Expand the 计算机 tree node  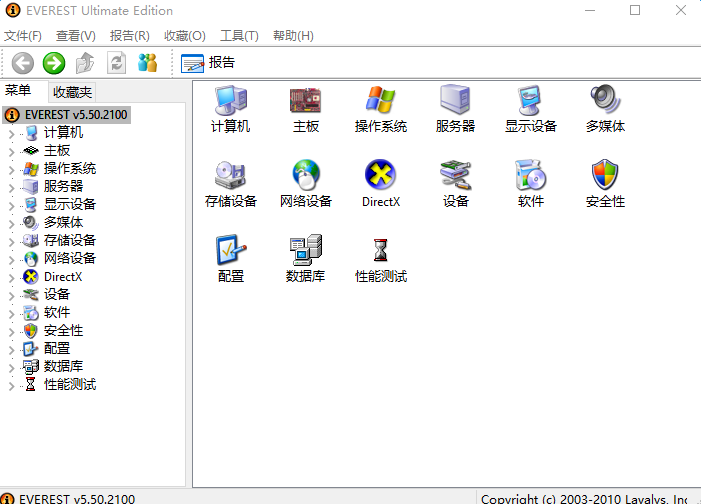click(x=11, y=133)
